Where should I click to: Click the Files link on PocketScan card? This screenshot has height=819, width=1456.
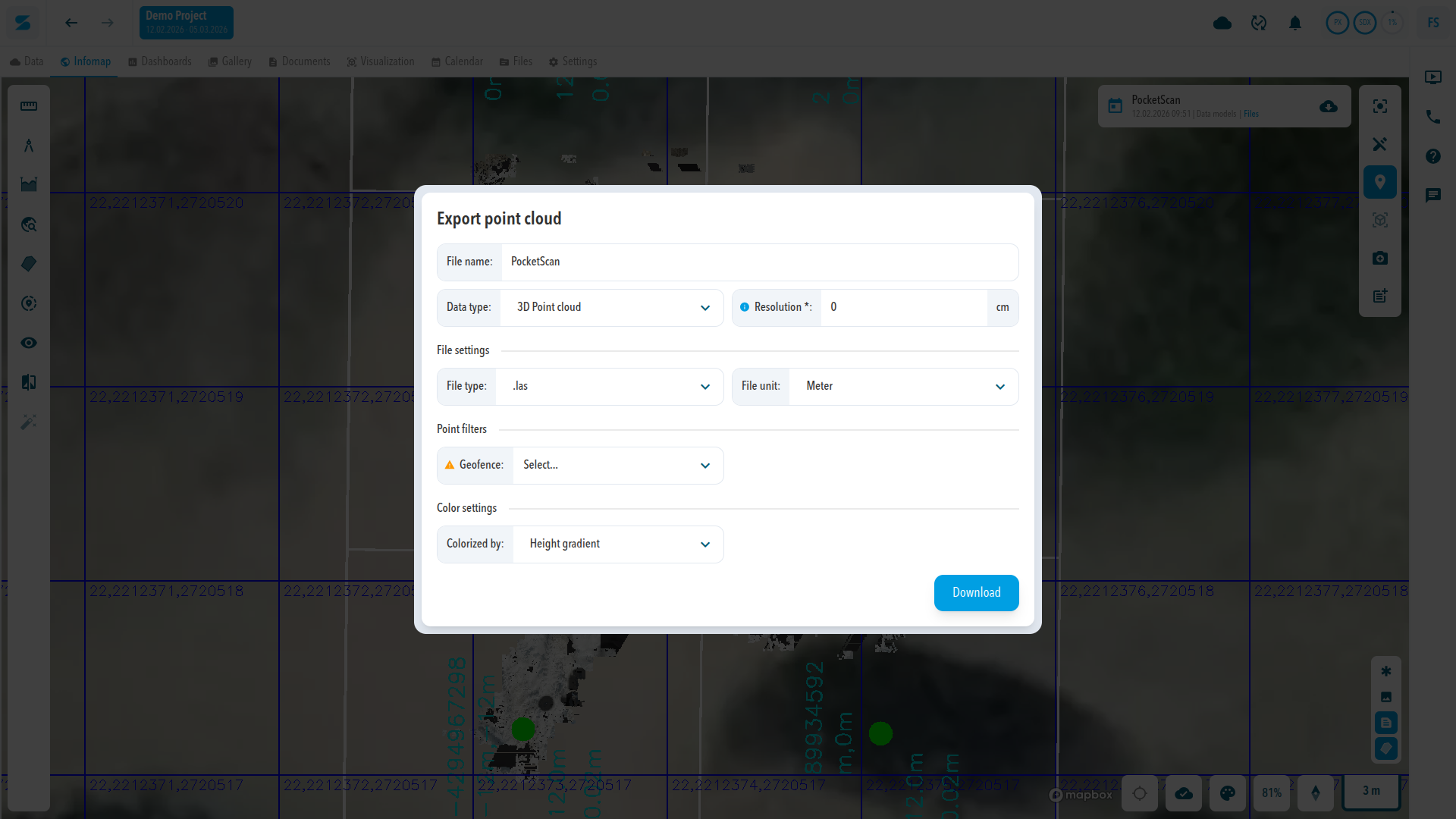coord(1251,114)
